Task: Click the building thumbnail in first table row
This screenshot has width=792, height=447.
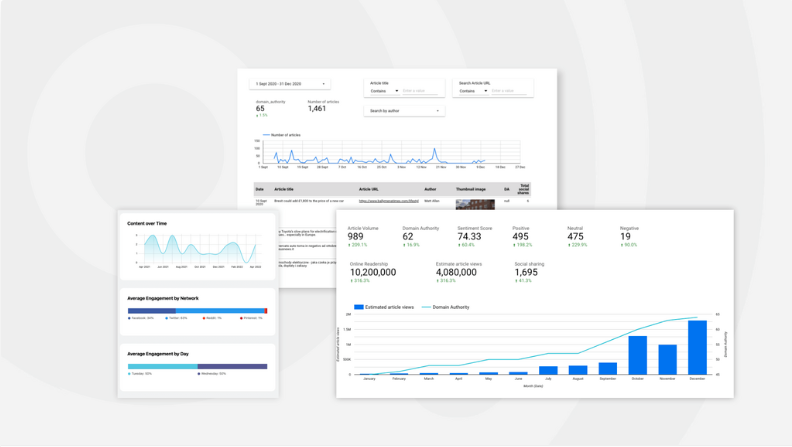Action: (475, 205)
